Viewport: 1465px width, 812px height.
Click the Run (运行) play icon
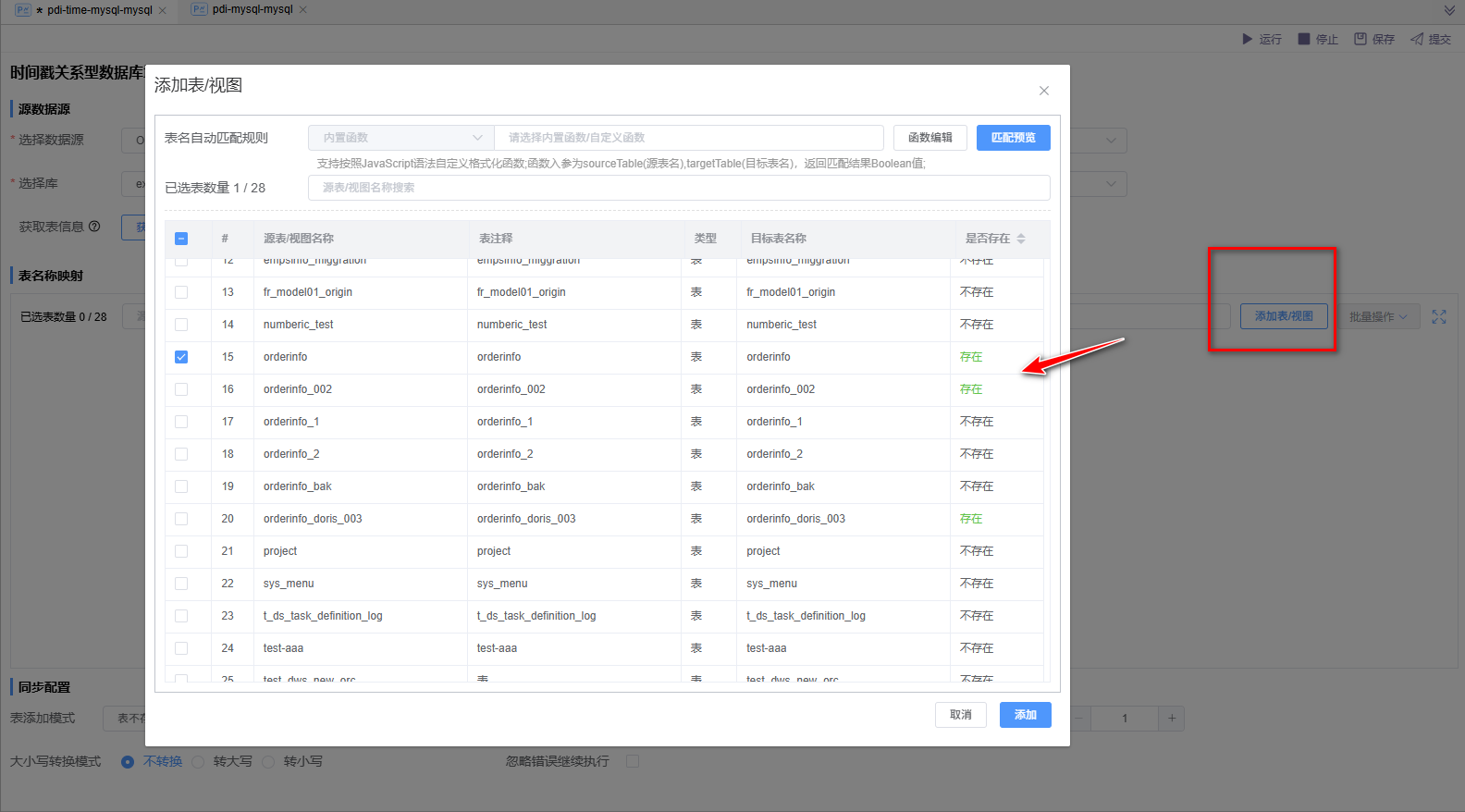click(x=1247, y=39)
